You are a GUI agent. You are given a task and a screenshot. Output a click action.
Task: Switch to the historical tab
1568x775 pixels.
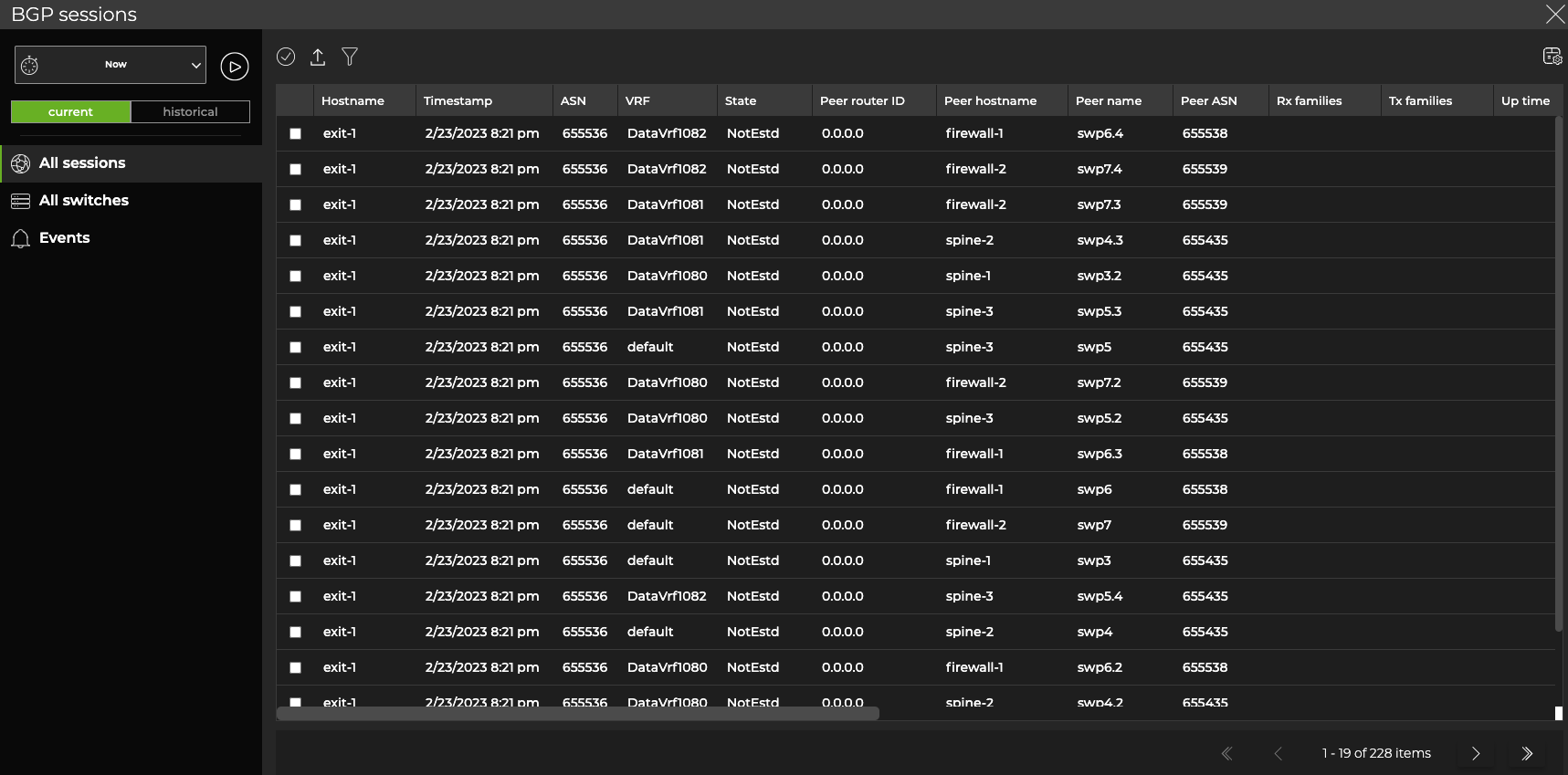(x=190, y=111)
